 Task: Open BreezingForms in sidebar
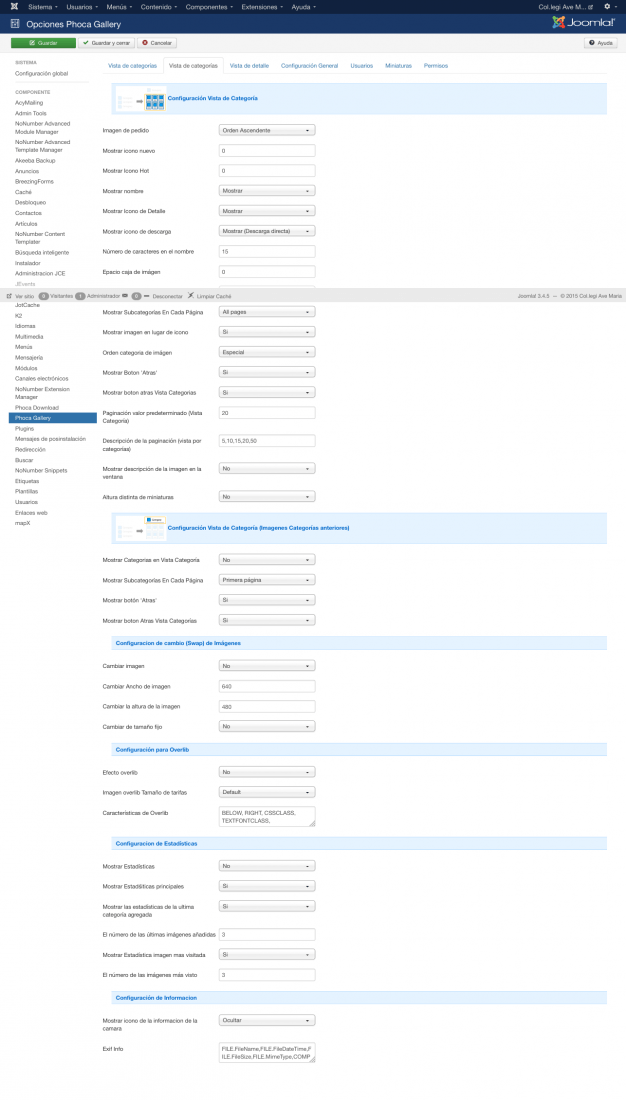(34, 182)
